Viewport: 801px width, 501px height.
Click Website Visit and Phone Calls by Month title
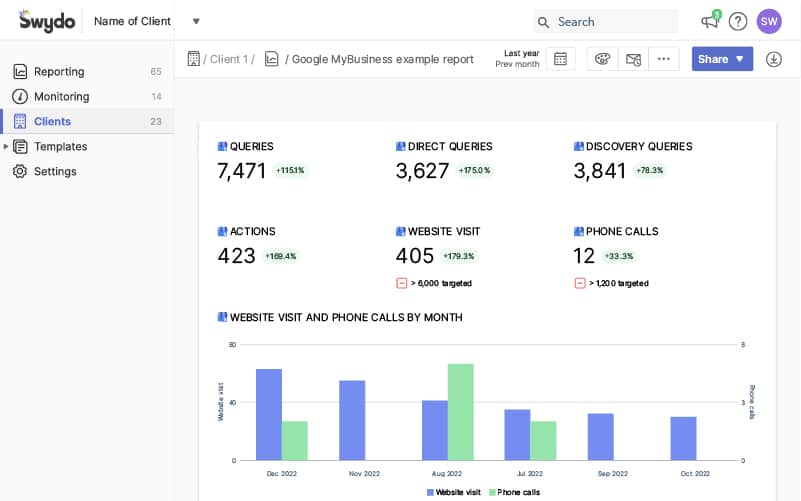[346, 317]
